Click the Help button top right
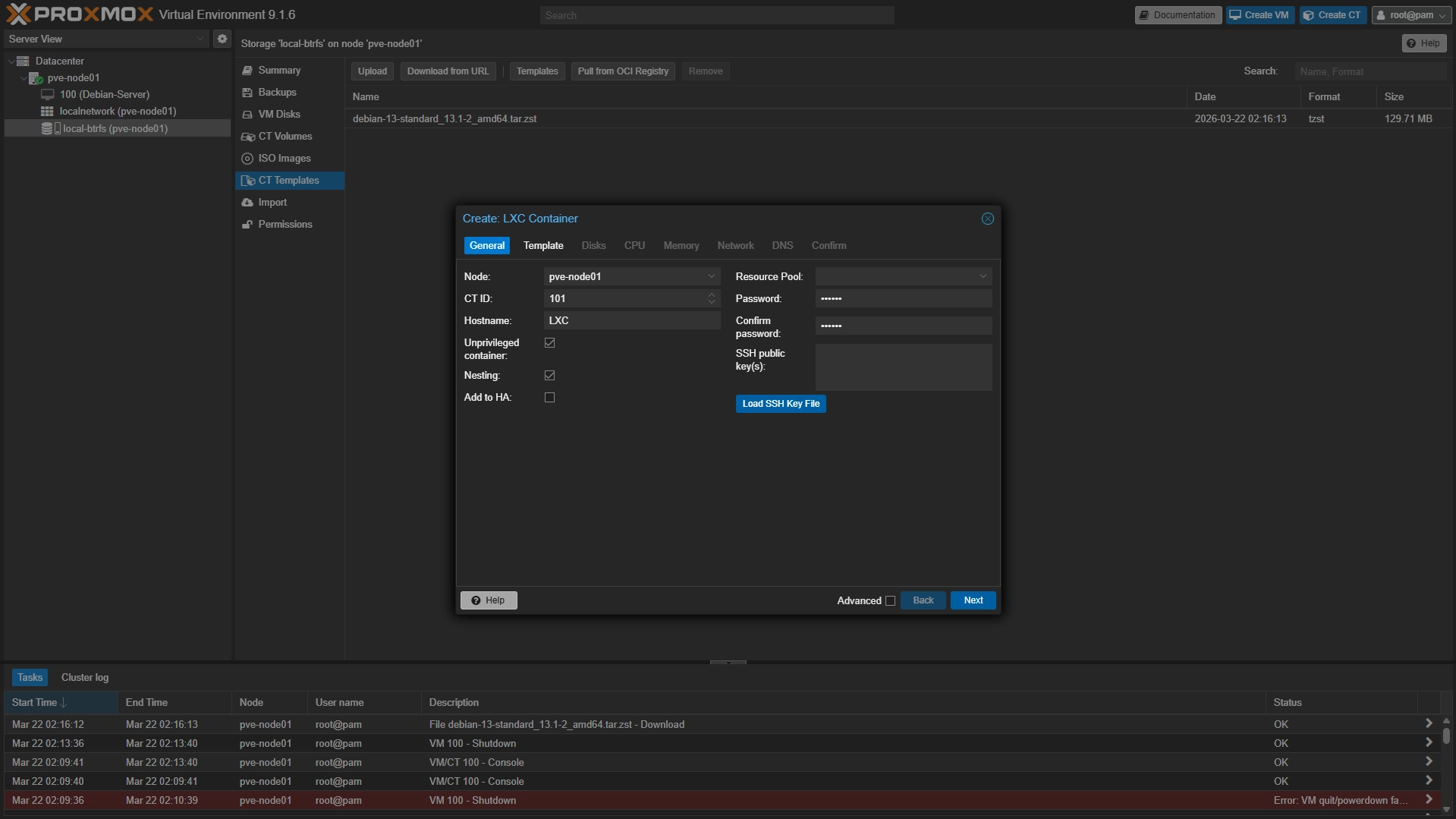Viewport: 1456px width, 819px height. point(1423,43)
